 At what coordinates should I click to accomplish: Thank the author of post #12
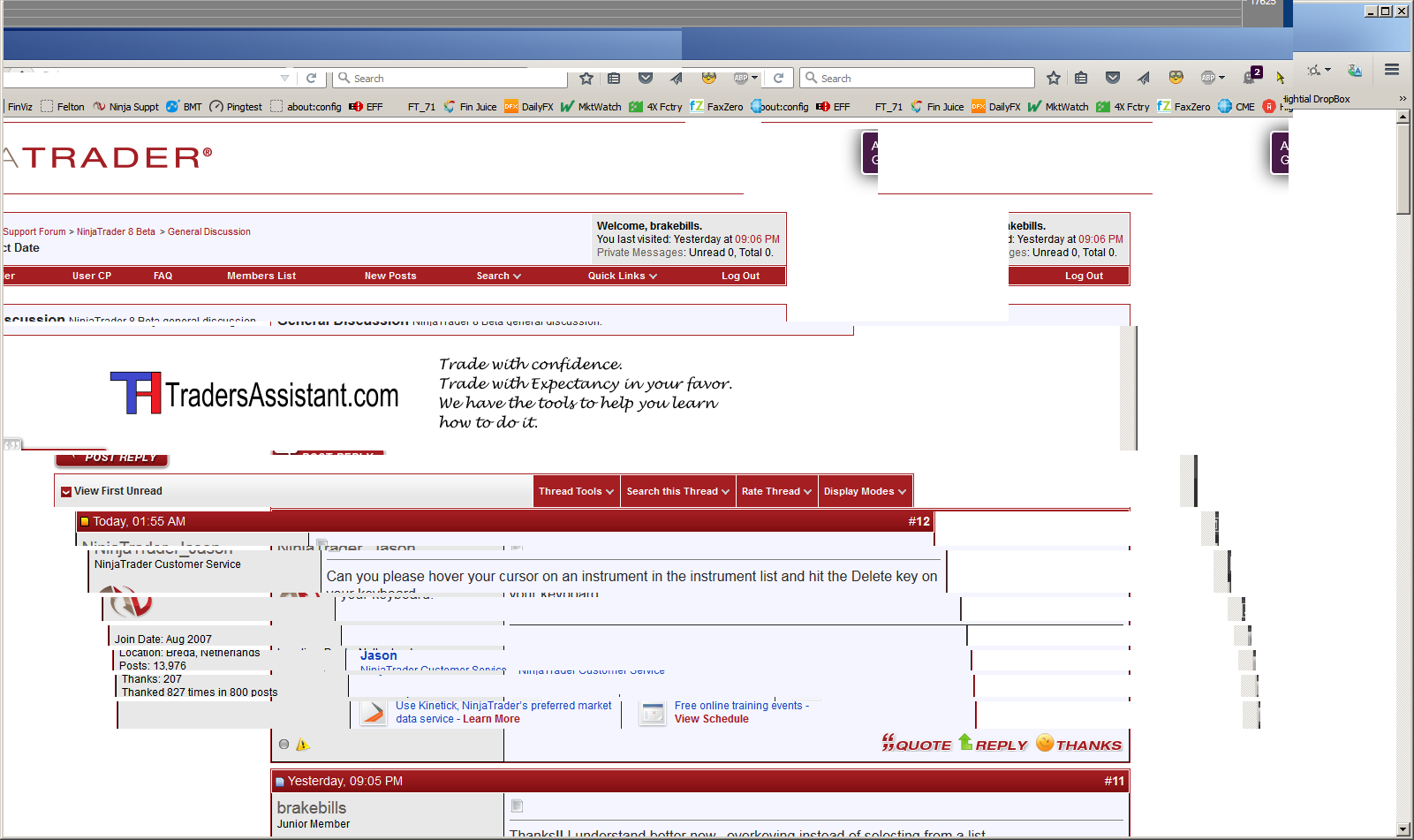coord(1078,744)
